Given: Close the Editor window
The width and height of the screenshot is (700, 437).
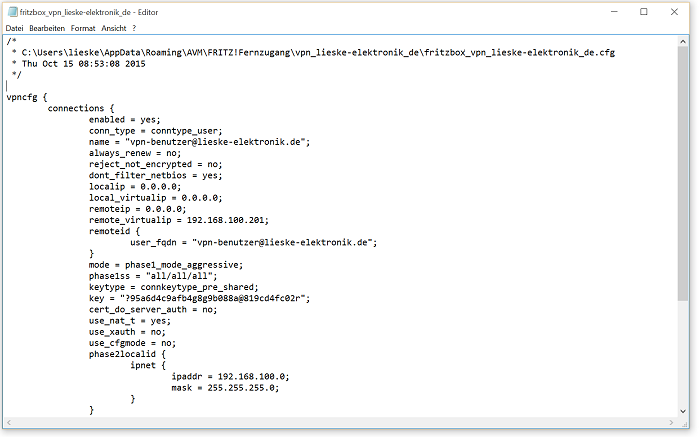Looking at the screenshot, I should 673,11.
